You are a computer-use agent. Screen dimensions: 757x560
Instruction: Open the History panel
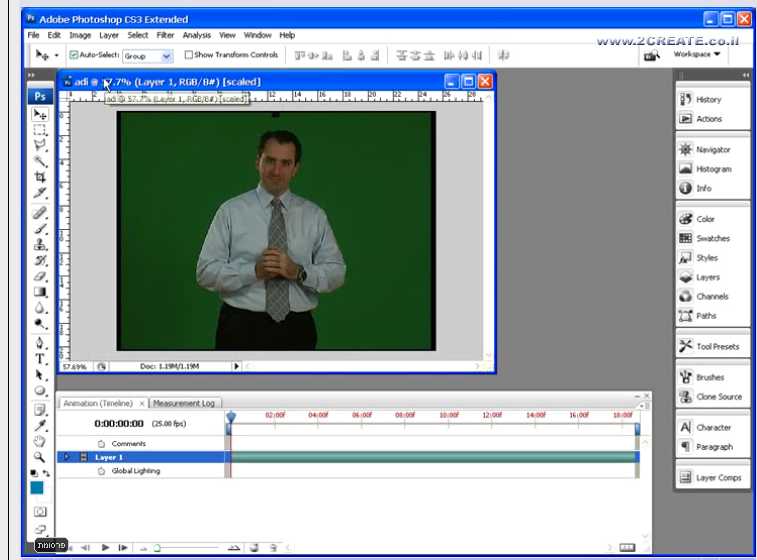tap(708, 99)
